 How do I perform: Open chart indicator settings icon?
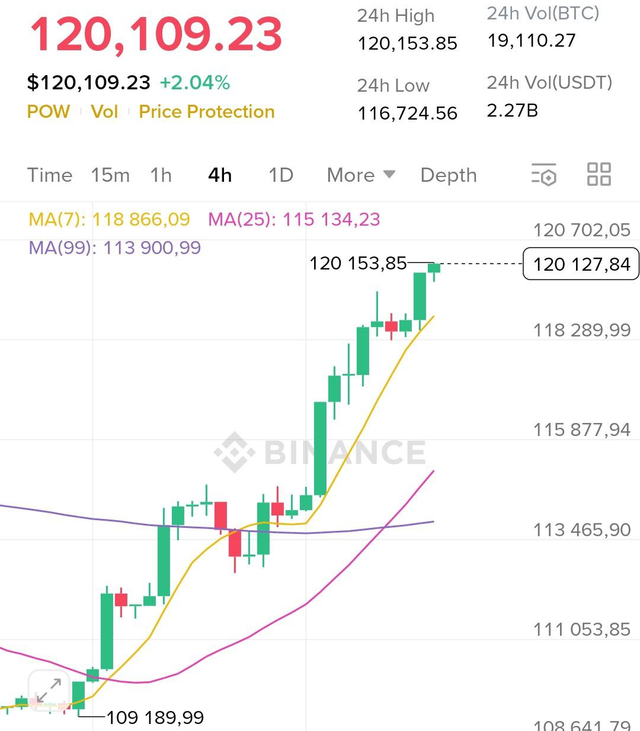click(544, 175)
